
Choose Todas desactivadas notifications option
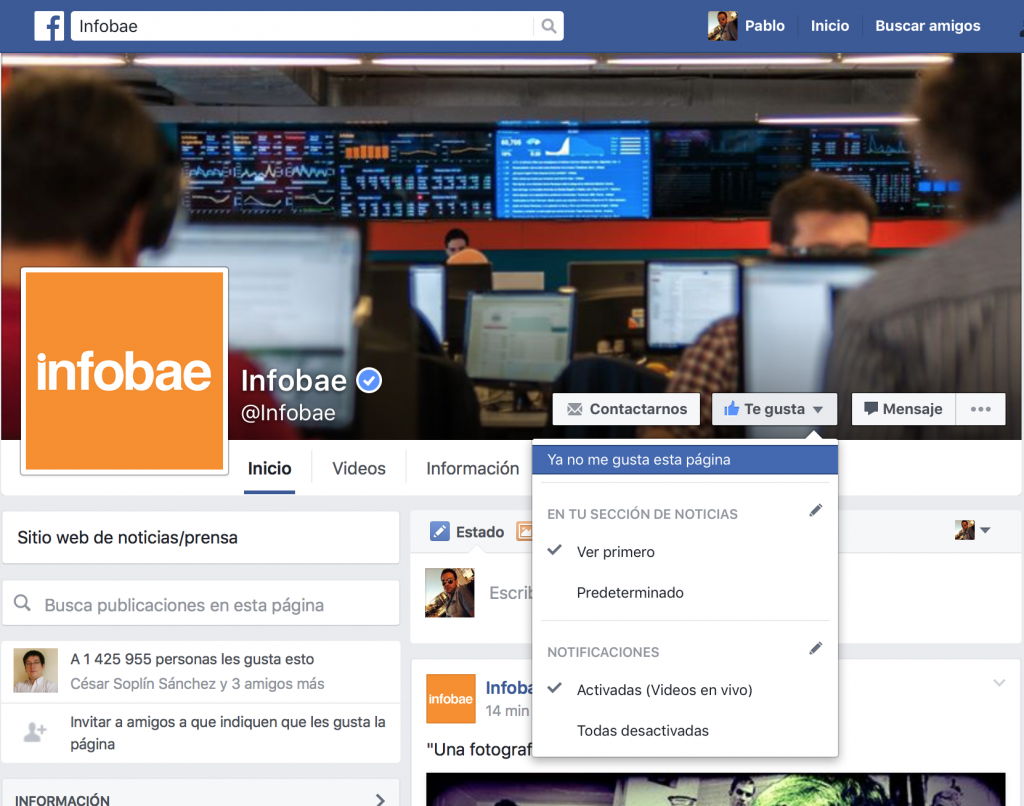642,731
